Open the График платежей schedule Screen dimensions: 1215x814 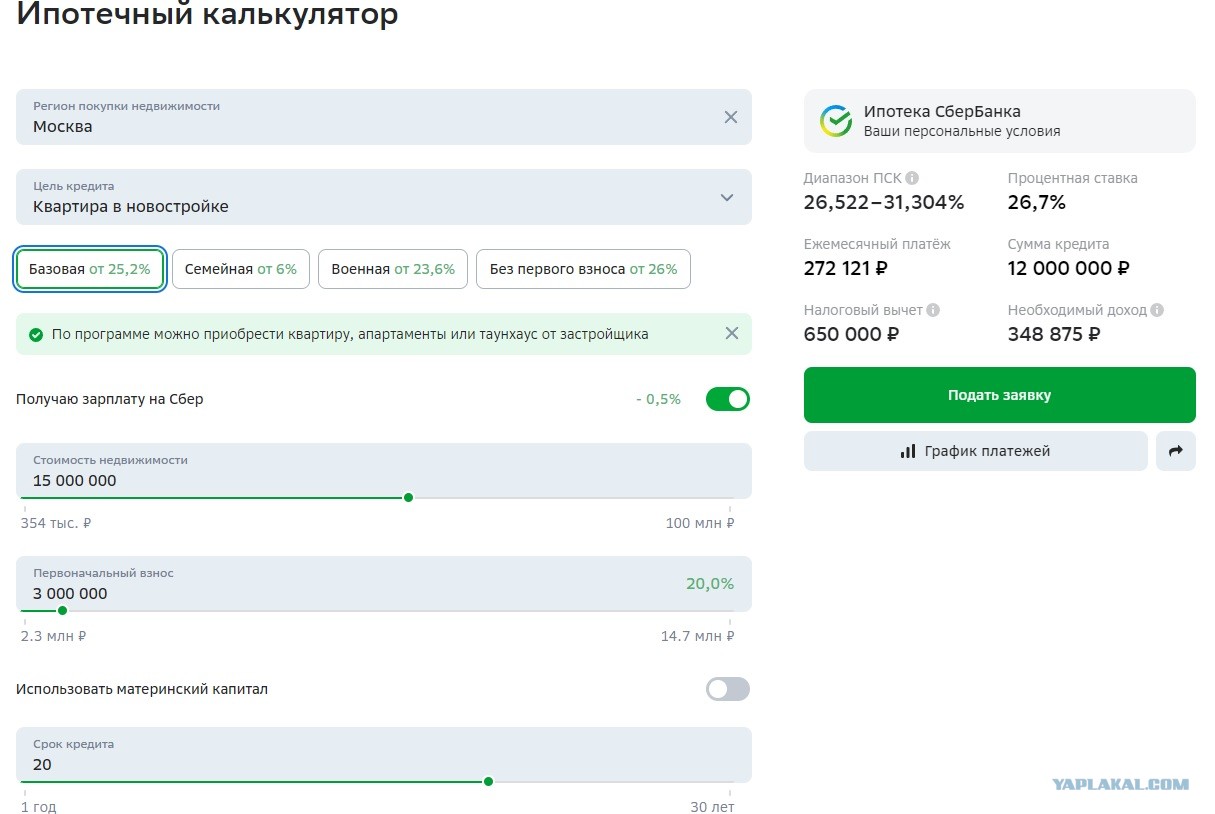pos(975,451)
